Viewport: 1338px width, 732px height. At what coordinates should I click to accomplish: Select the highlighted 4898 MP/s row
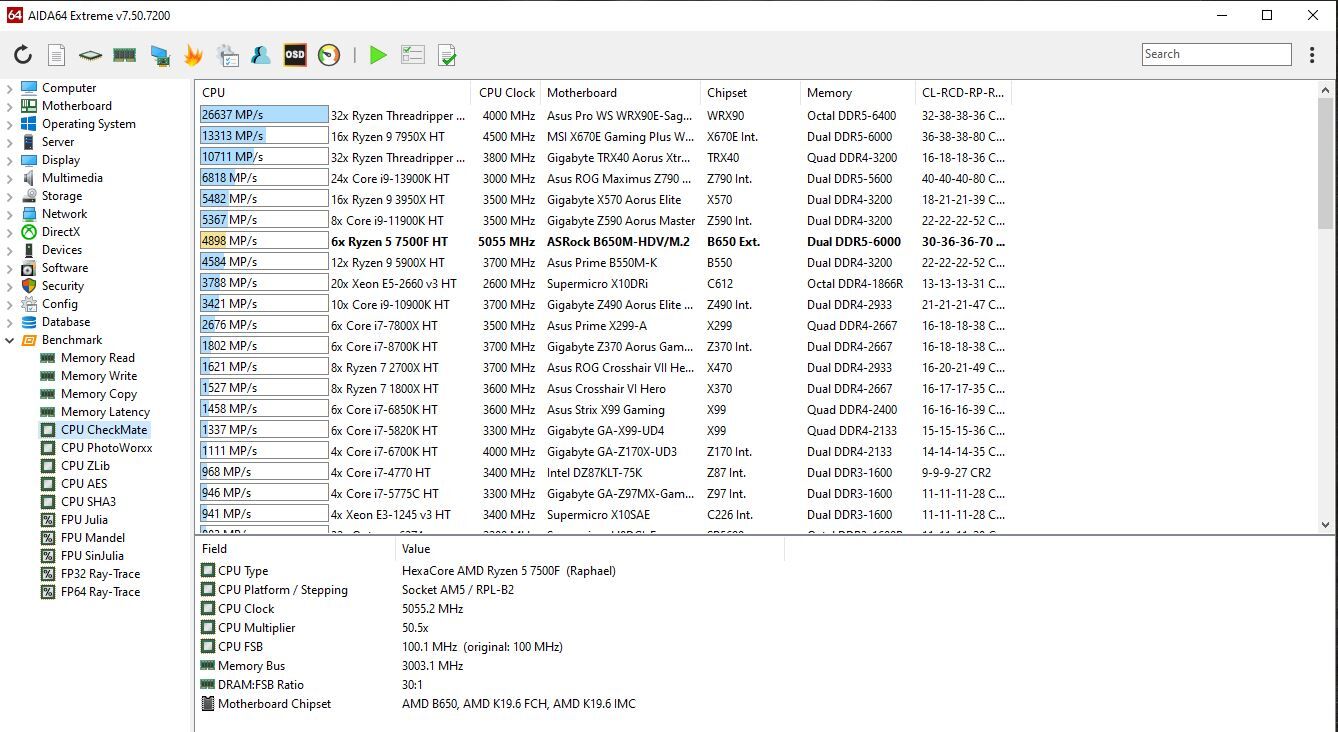click(605, 242)
